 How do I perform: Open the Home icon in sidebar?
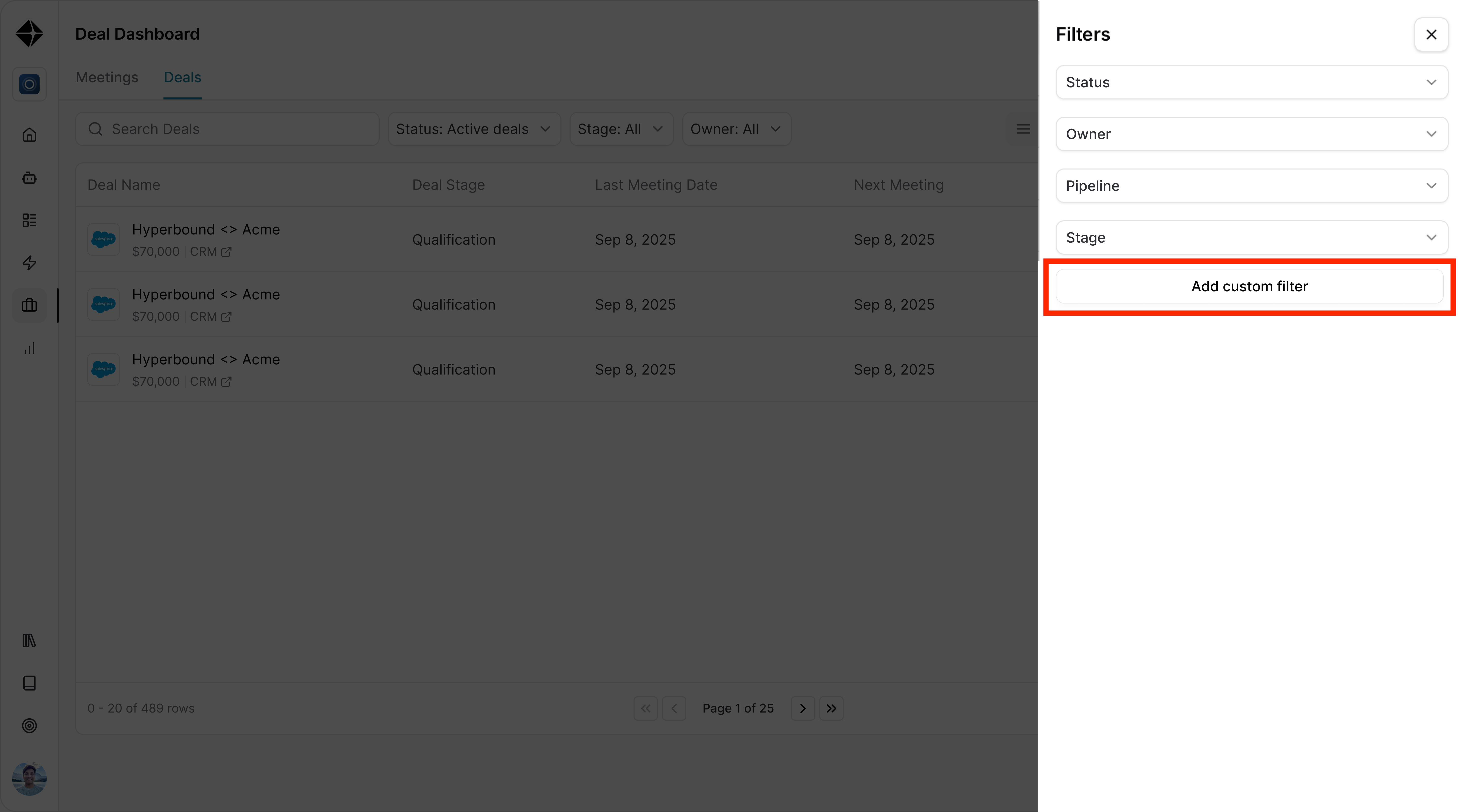[x=29, y=135]
